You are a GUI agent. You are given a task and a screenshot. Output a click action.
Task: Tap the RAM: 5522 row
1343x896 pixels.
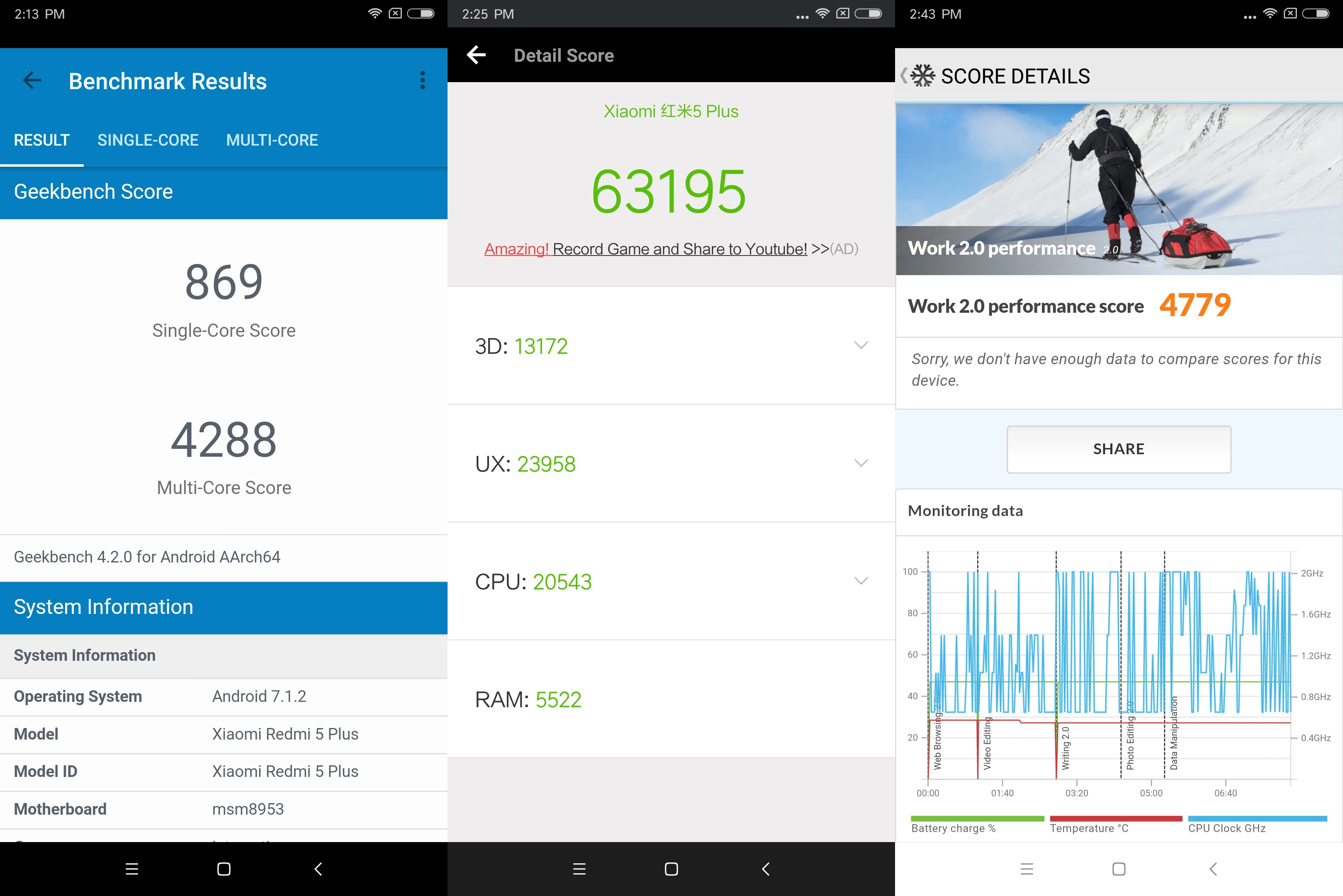pyautogui.click(x=671, y=699)
